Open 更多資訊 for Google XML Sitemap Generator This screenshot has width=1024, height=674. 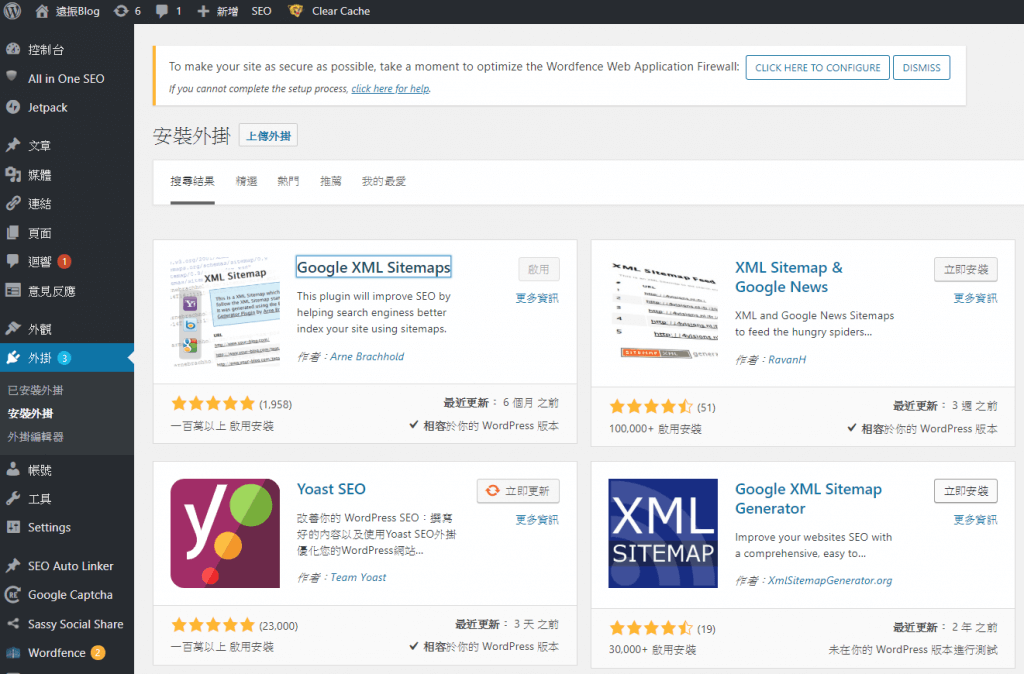pyautogui.click(x=975, y=519)
